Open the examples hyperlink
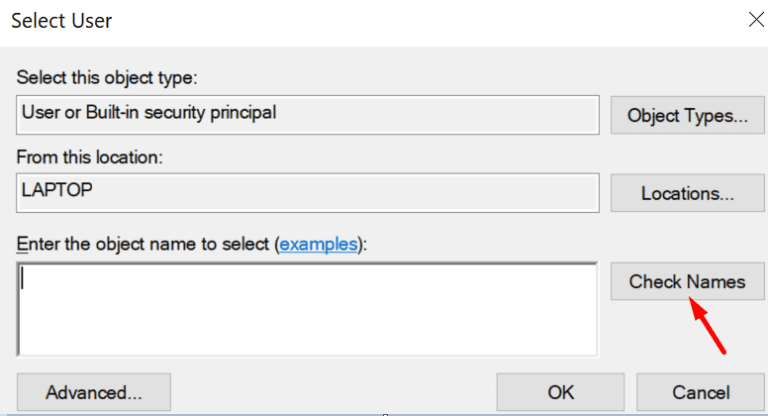768x416 pixels. 318,244
